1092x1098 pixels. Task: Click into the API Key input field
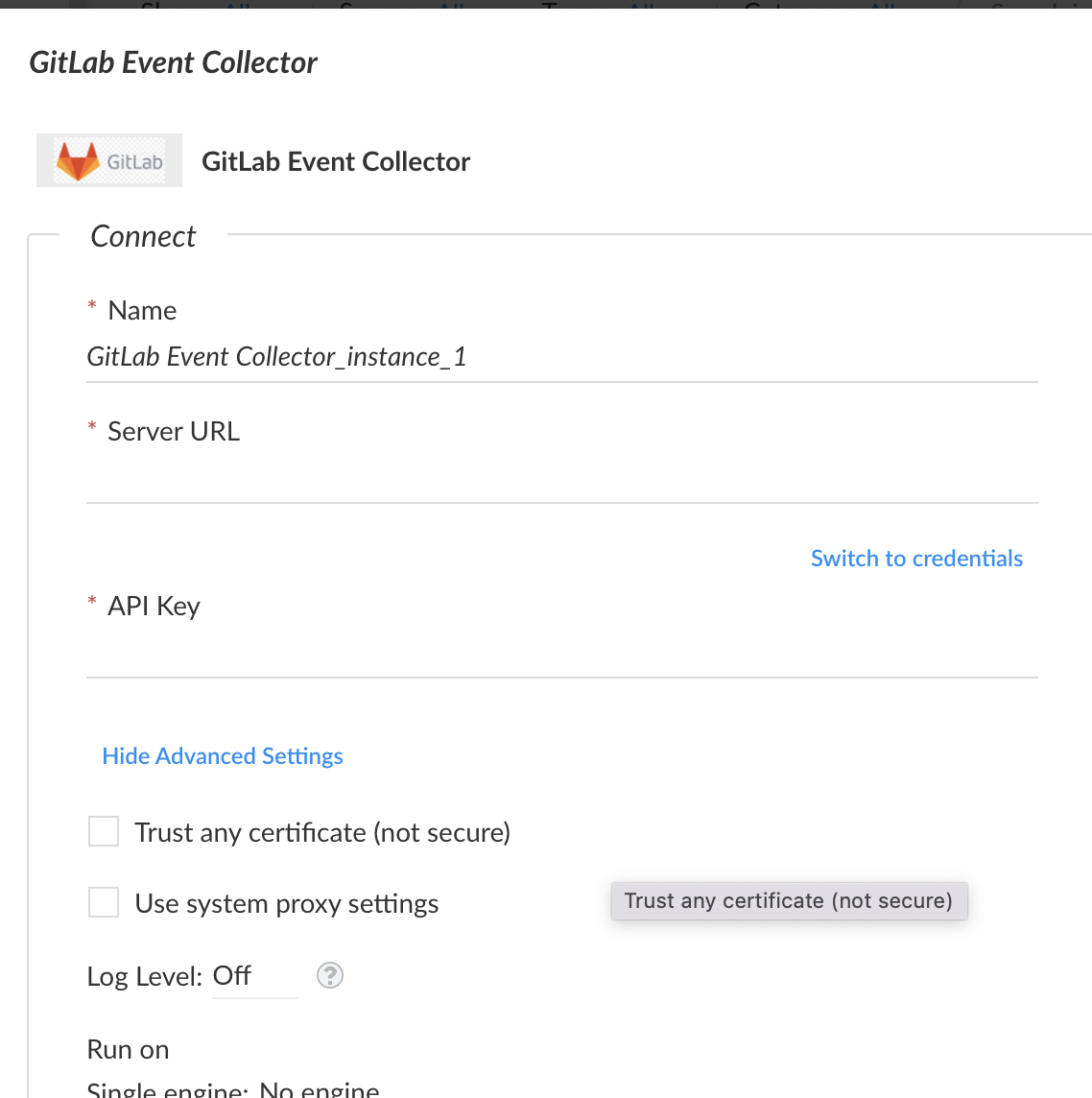(x=561, y=655)
